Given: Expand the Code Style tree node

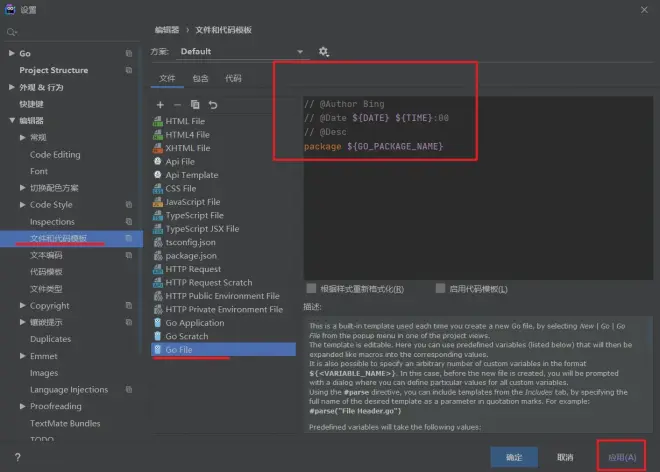Looking at the screenshot, I should 22,205.
